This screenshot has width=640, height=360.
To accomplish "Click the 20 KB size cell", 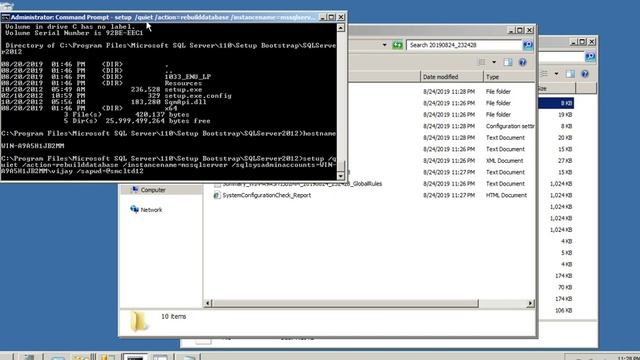I will coord(565,138).
